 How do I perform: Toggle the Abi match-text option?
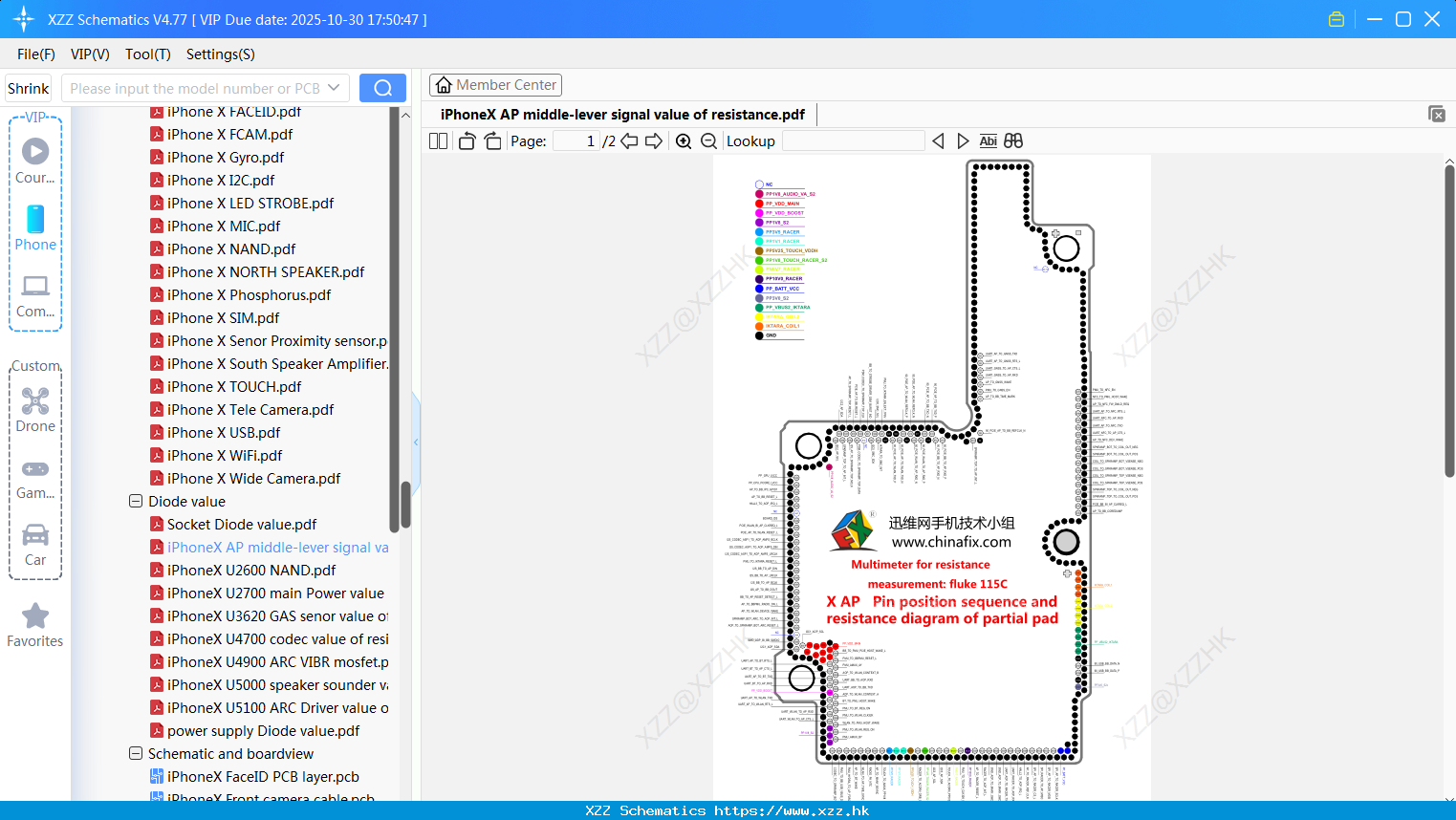tap(988, 140)
